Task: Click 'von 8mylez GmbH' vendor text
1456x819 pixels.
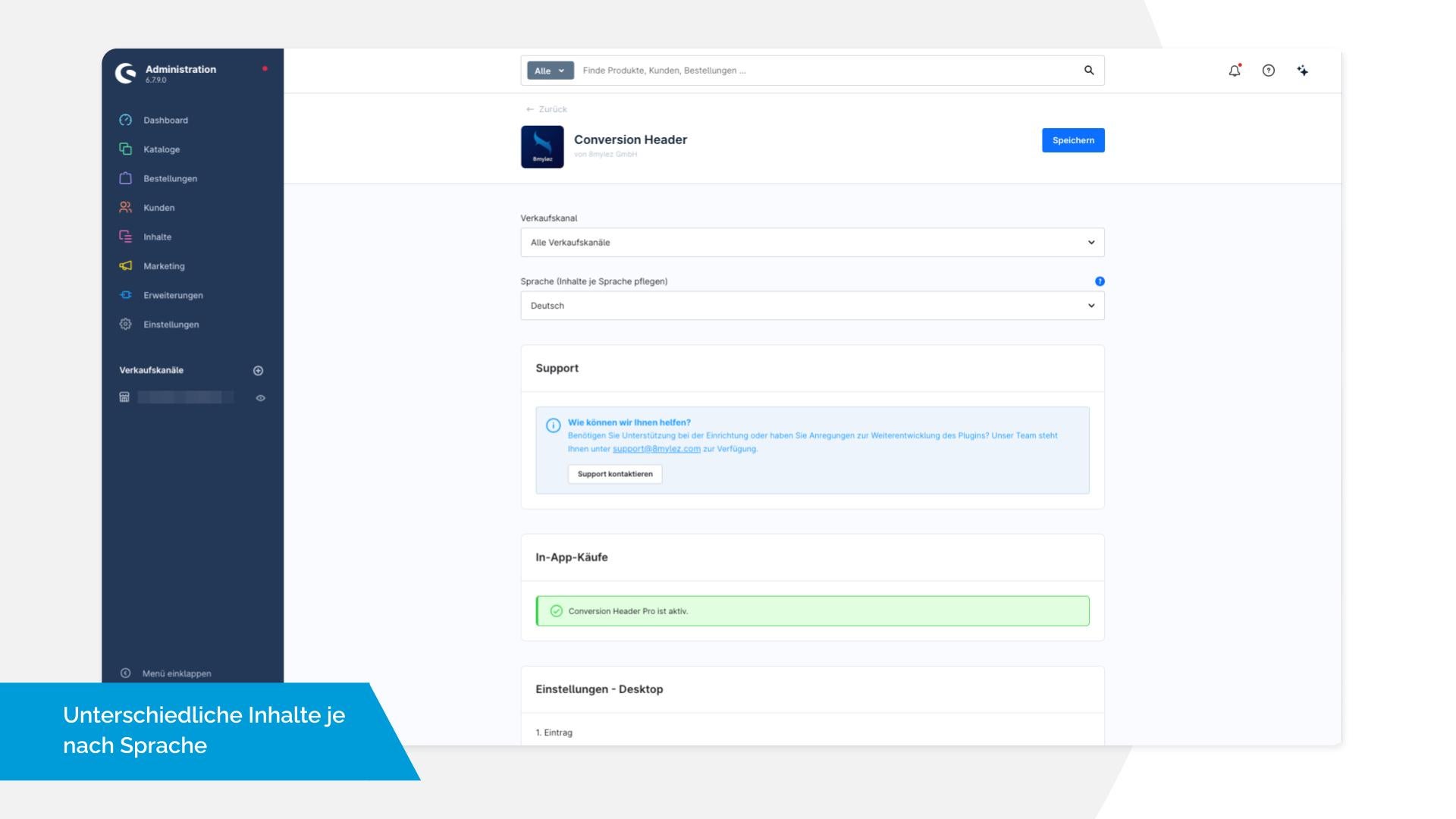Action: [x=605, y=154]
